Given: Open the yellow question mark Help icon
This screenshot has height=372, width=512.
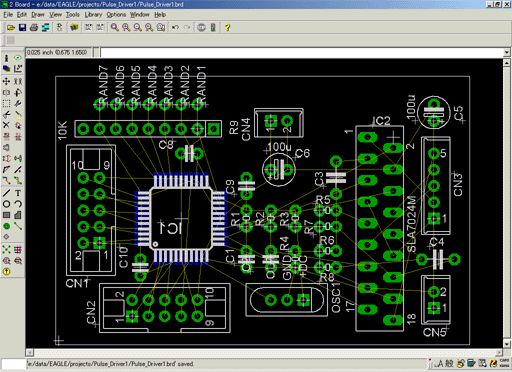Looking at the screenshot, I should pos(227,28).
